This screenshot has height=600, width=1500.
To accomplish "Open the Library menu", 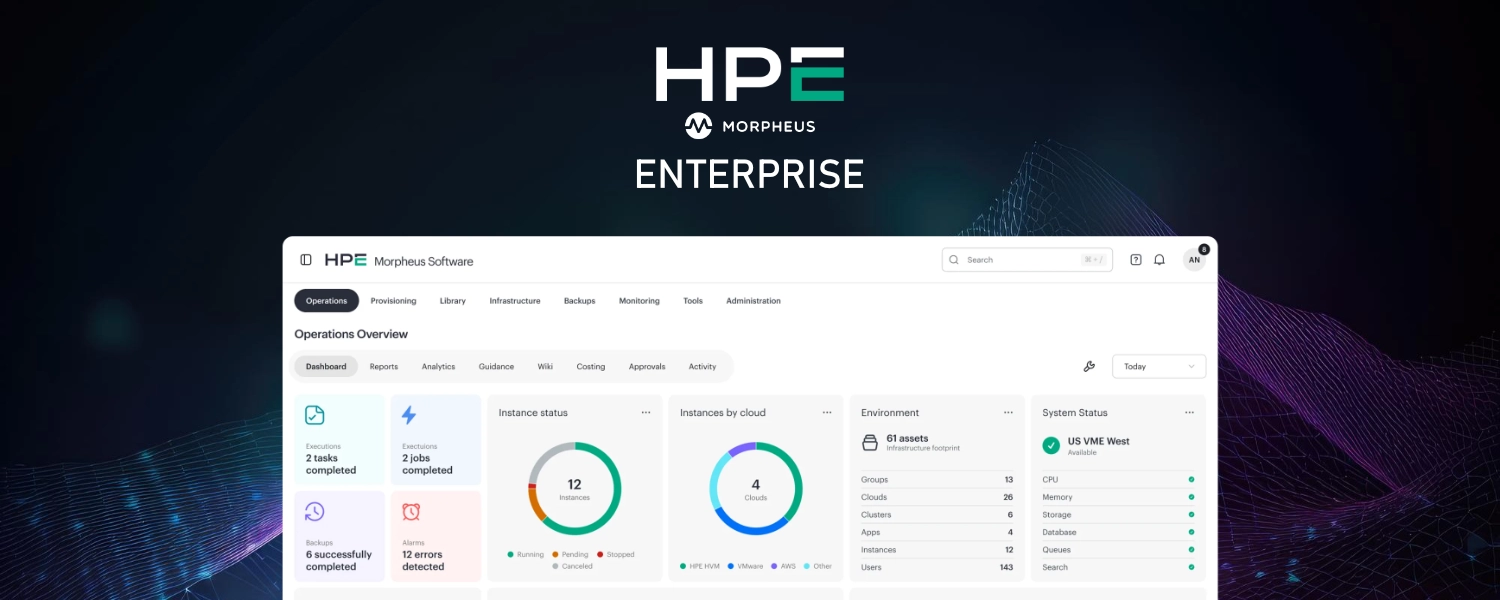I will point(453,301).
